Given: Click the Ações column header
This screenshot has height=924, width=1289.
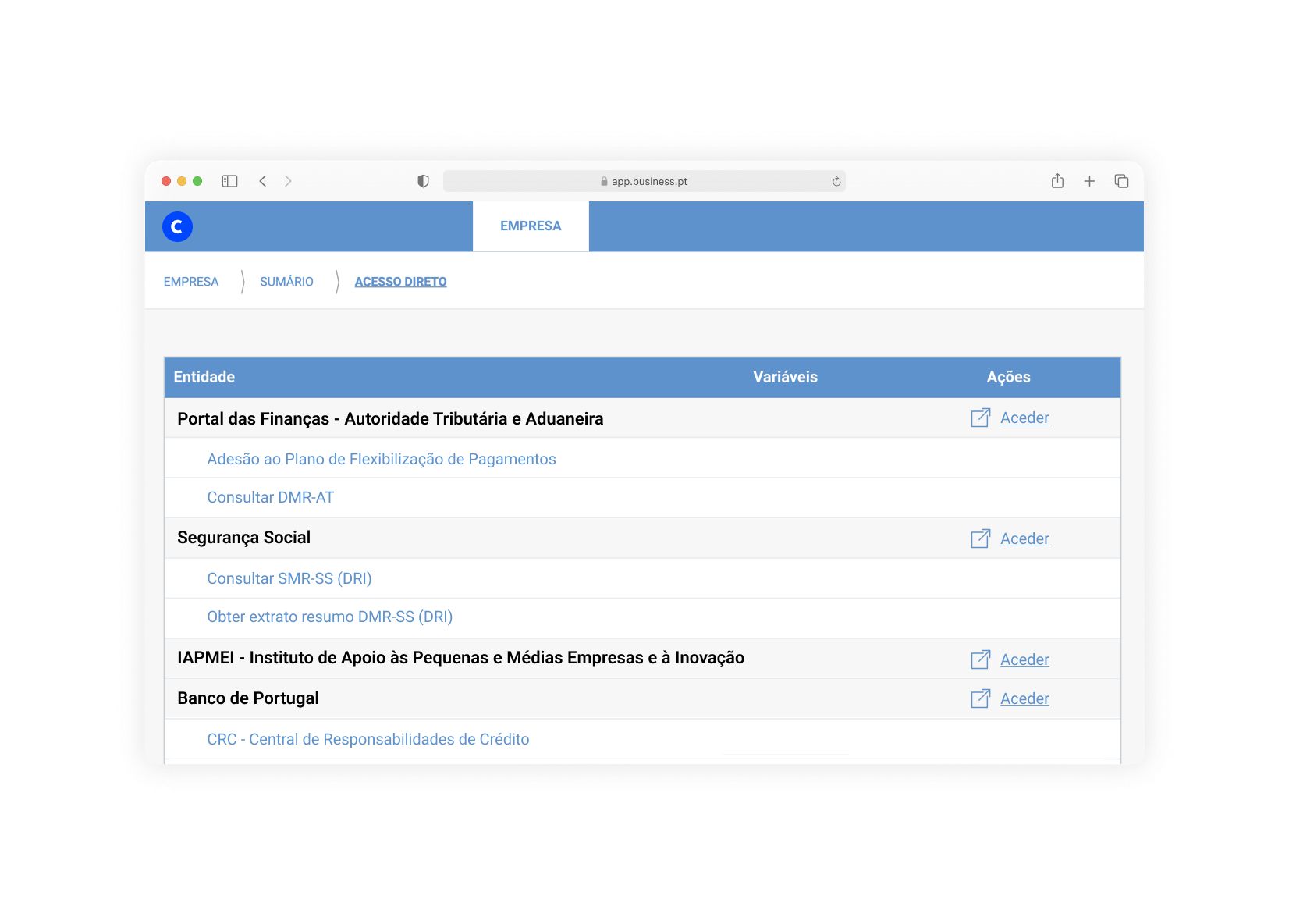Looking at the screenshot, I should pyautogui.click(x=1008, y=377).
